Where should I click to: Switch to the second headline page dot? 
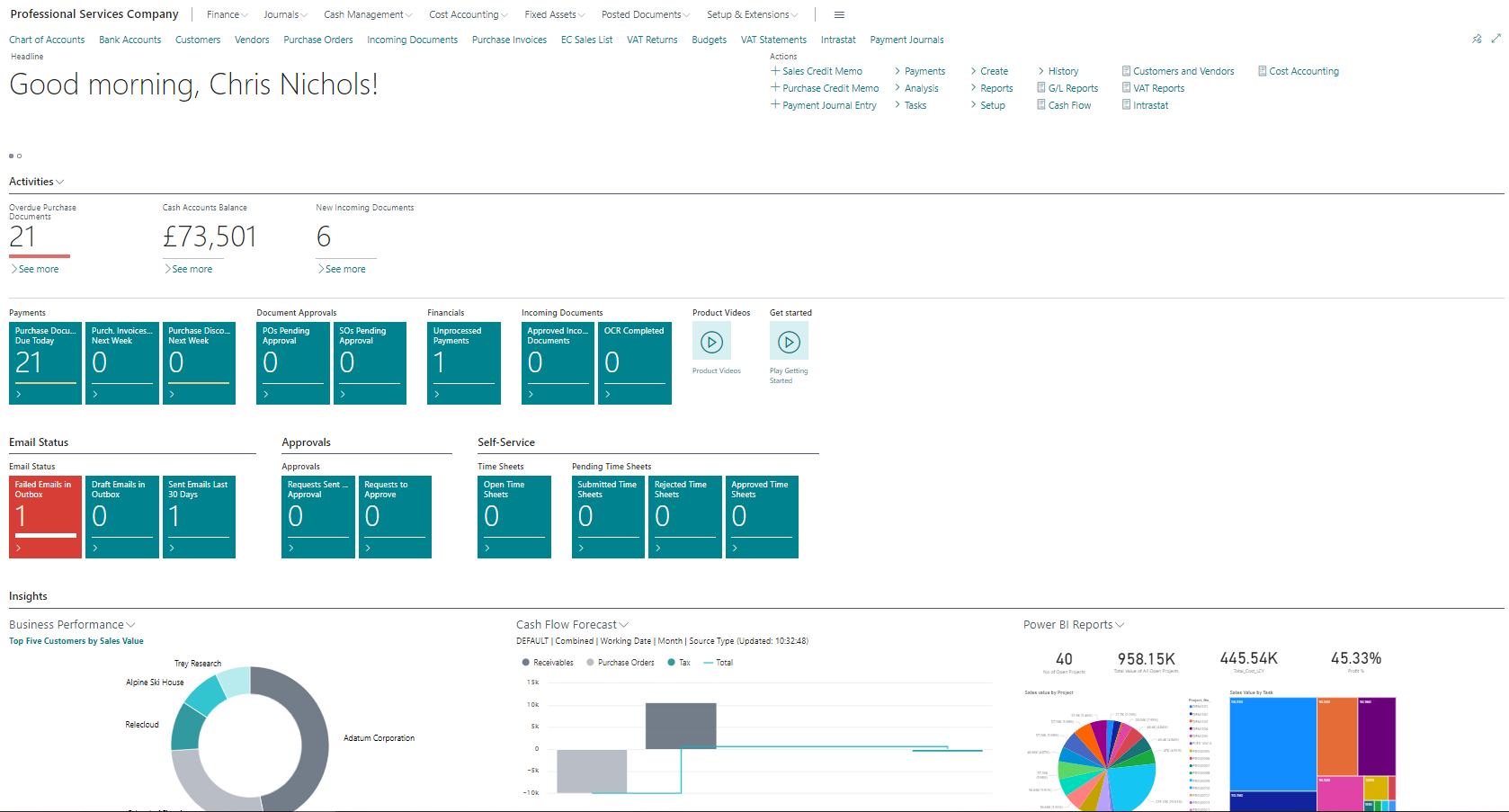point(19,156)
